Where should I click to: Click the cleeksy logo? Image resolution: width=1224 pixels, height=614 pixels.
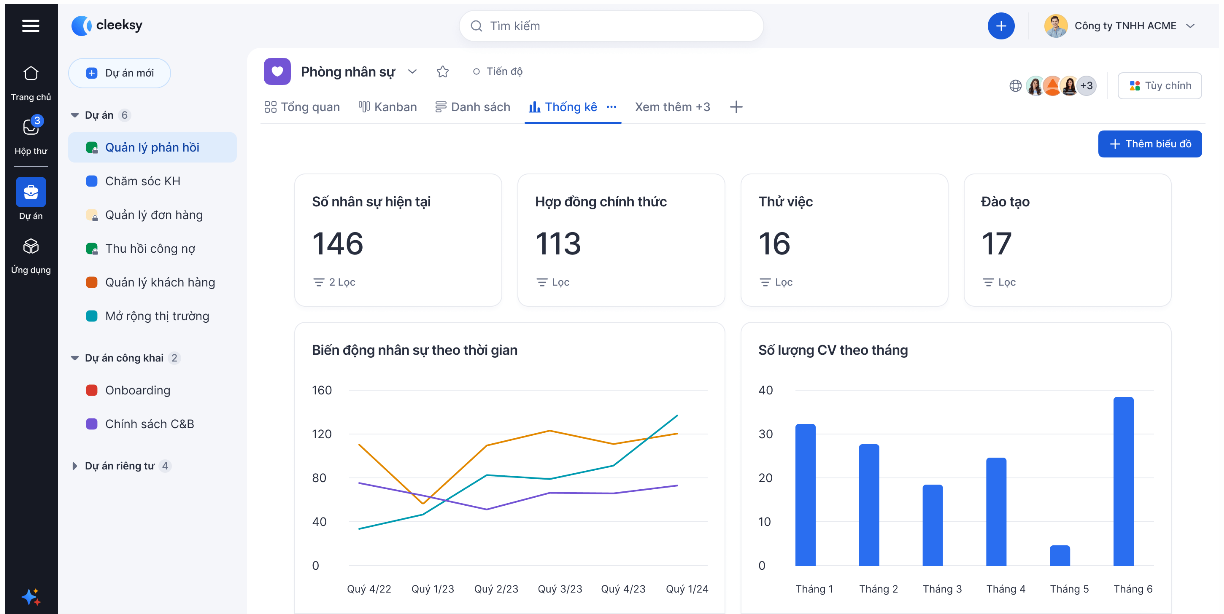[106, 26]
